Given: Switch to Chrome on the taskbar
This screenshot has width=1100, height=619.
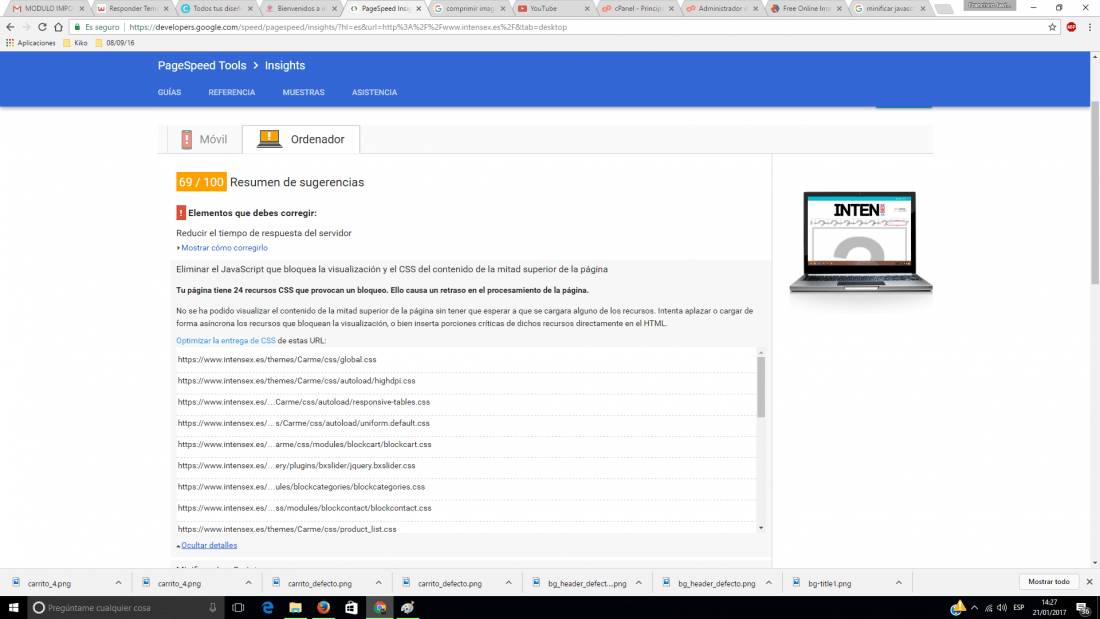Looking at the screenshot, I should coord(380,607).
